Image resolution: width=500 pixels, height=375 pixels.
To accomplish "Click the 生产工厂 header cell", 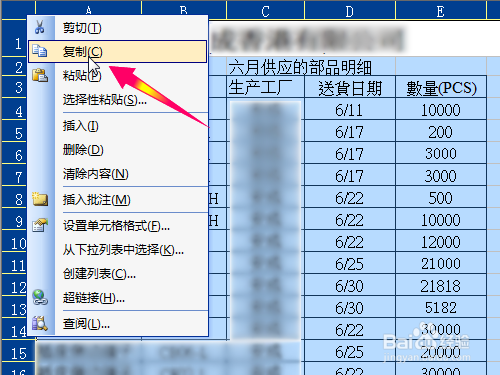I will point(266,88).
